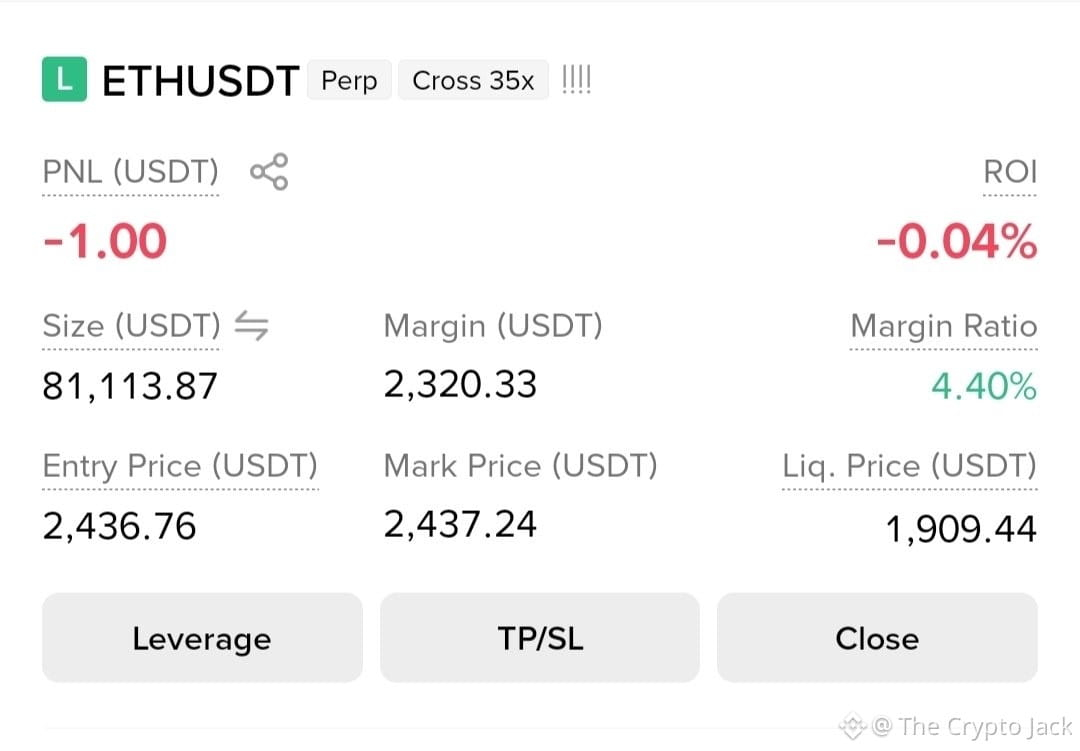Image resolution: width=1080 pixels, height=751 pixels.
Task: Tap the Size (USDT) label
Action: 131,326
